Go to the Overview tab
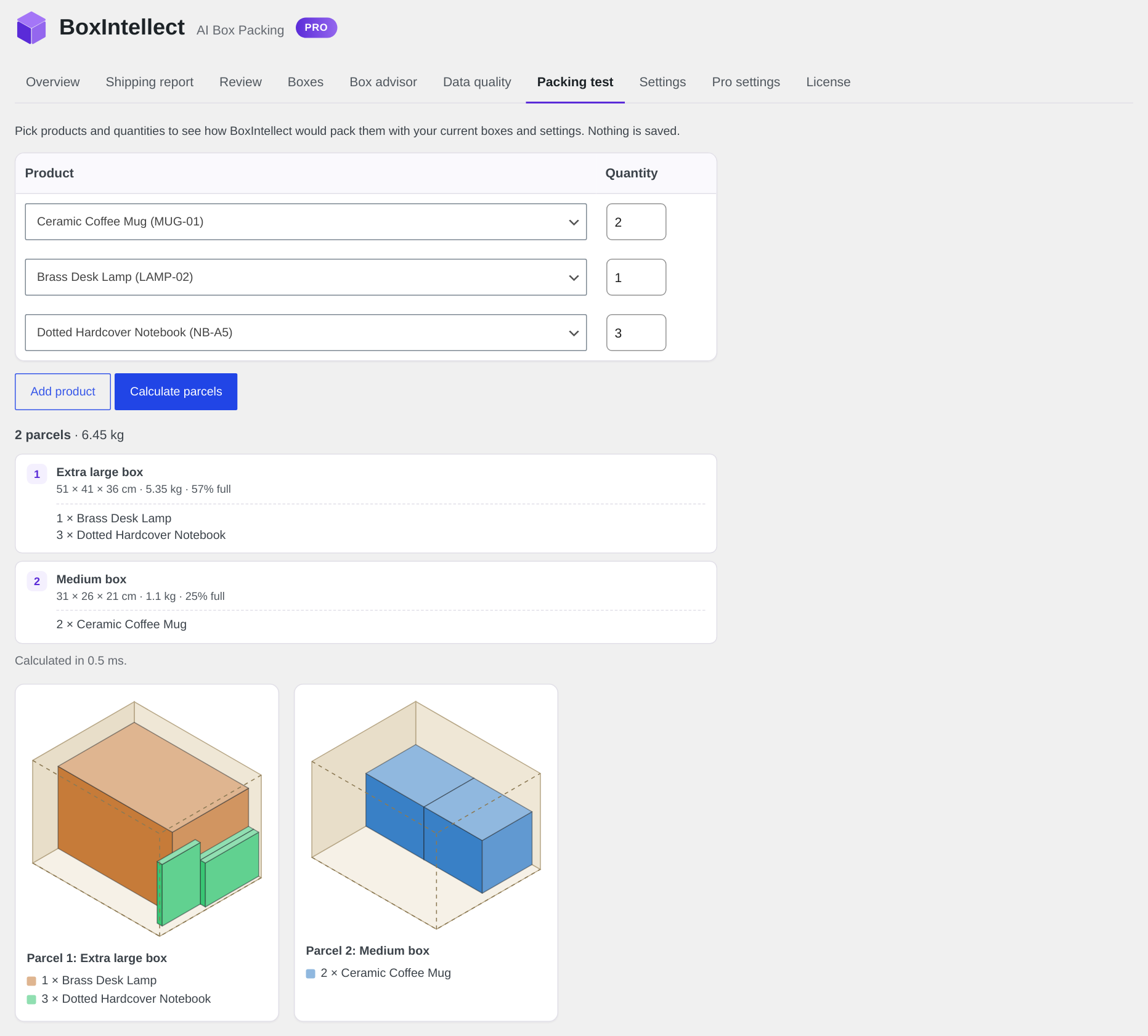Viewport: 1148px width, 1036px height. 53,82
